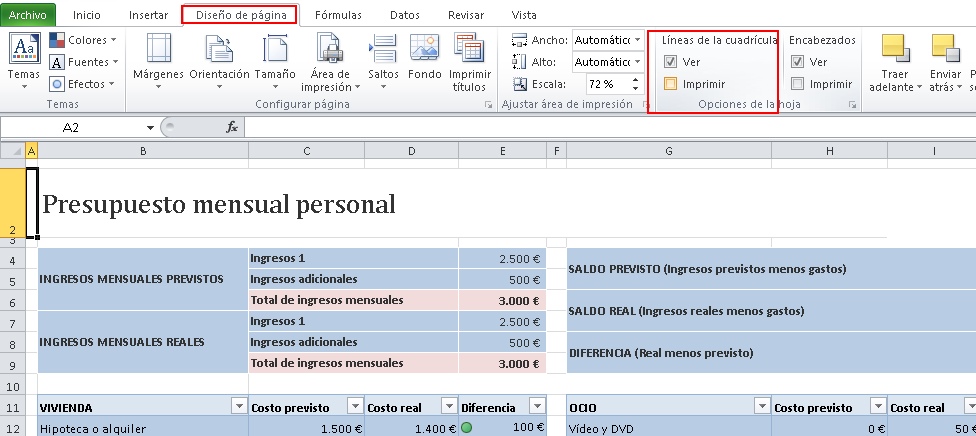
Task: Toggle the Ver checkbox under Encabezados
Action: [x=797, y=62]
